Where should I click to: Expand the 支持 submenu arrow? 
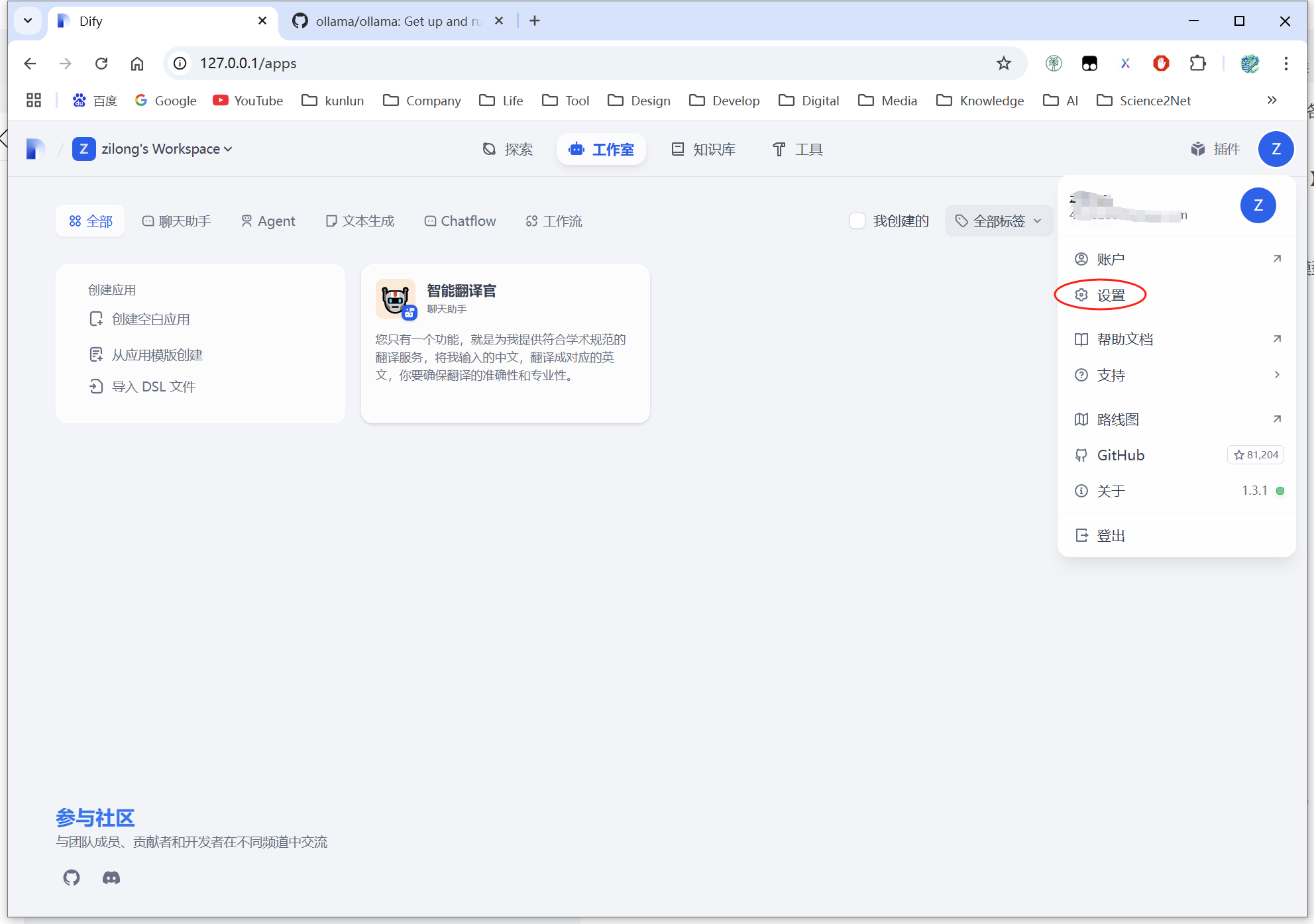click(x=1276, y=375)
